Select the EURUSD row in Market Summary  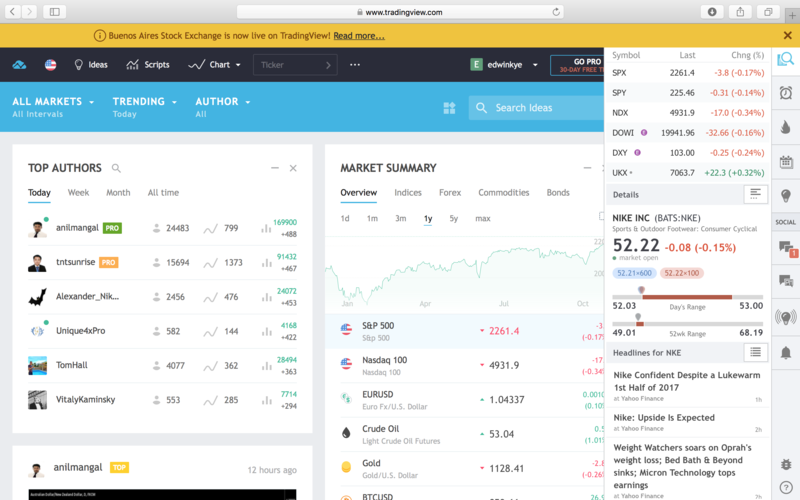click(464, 400)
